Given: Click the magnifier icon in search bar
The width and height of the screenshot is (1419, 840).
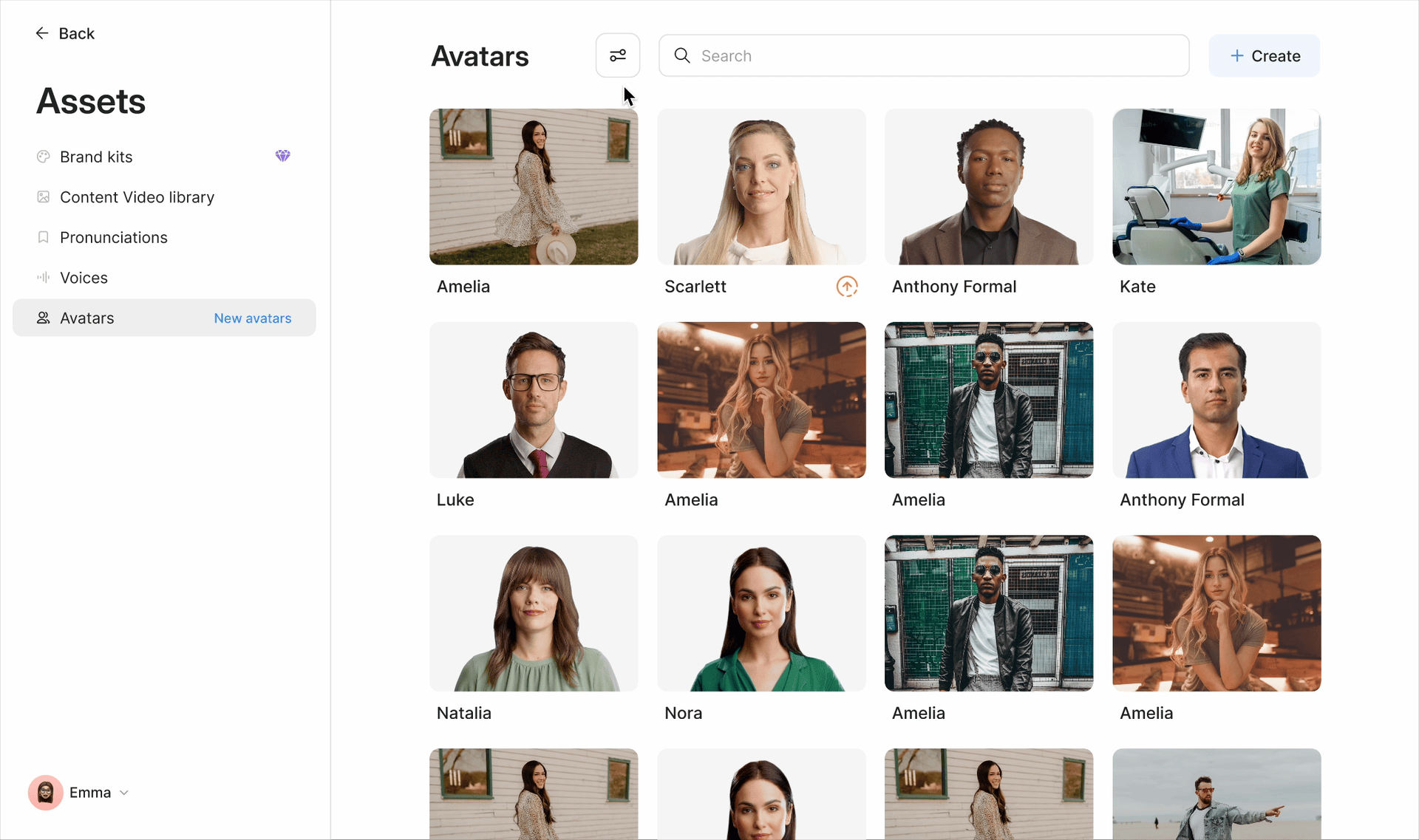Looking at the screenshot, I should (x=682, y=56).
